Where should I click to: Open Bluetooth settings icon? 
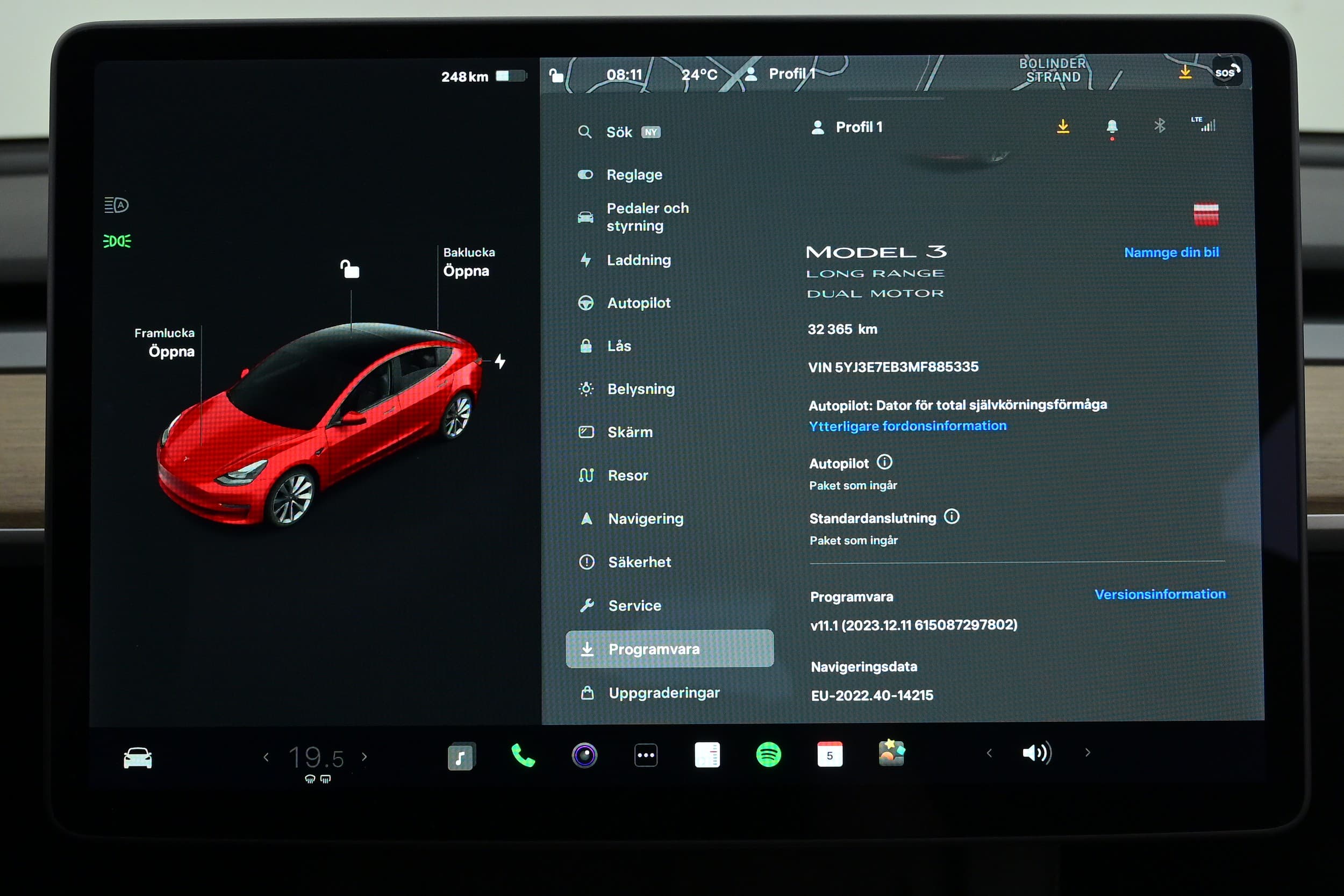(x=1160, y=126)
